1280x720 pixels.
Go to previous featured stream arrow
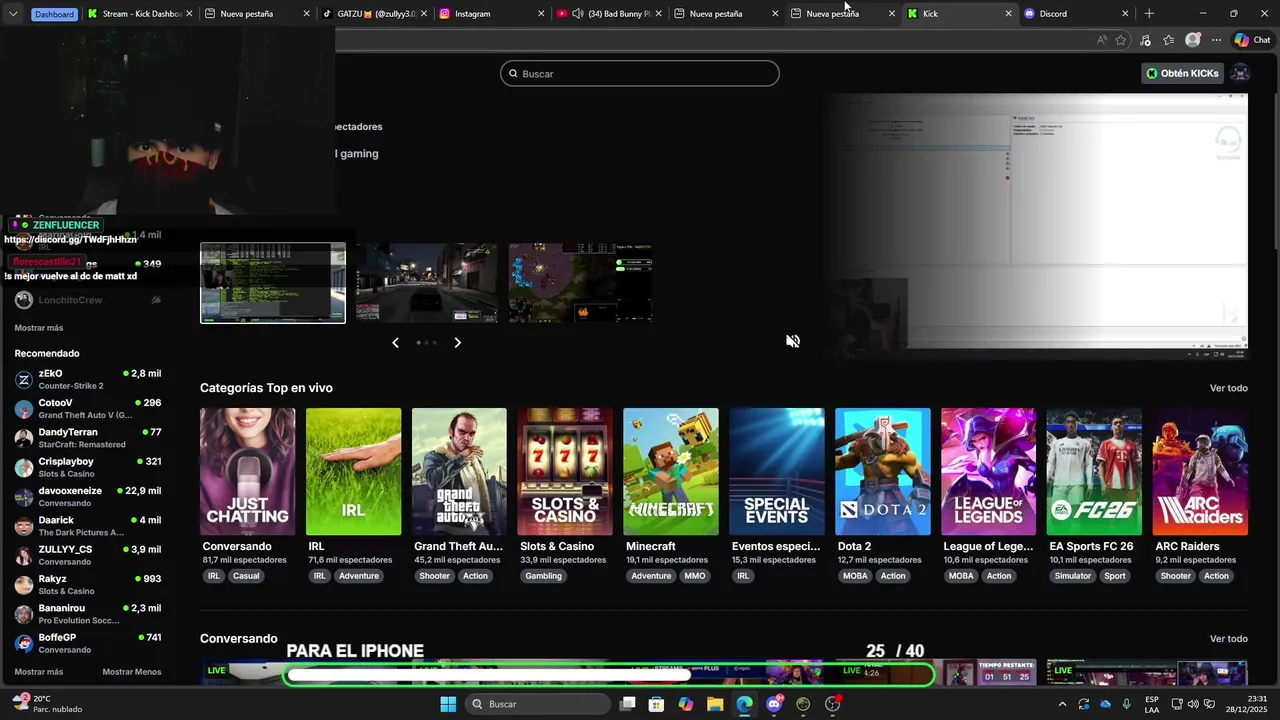[395, 343]
